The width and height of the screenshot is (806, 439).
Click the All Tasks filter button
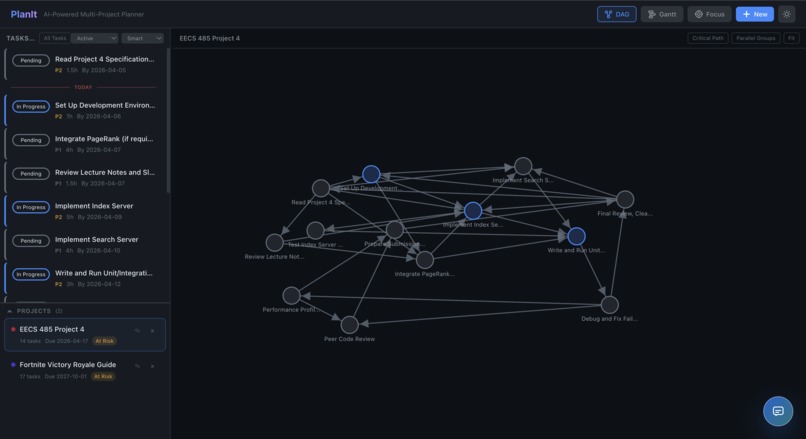click(54, 38)
